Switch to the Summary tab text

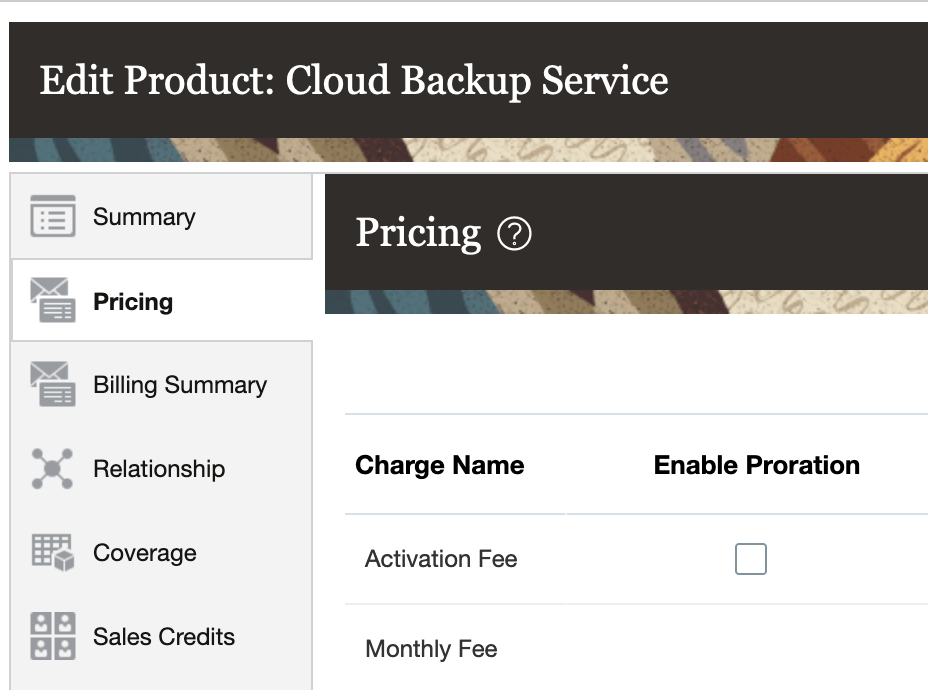click(144, 217)
